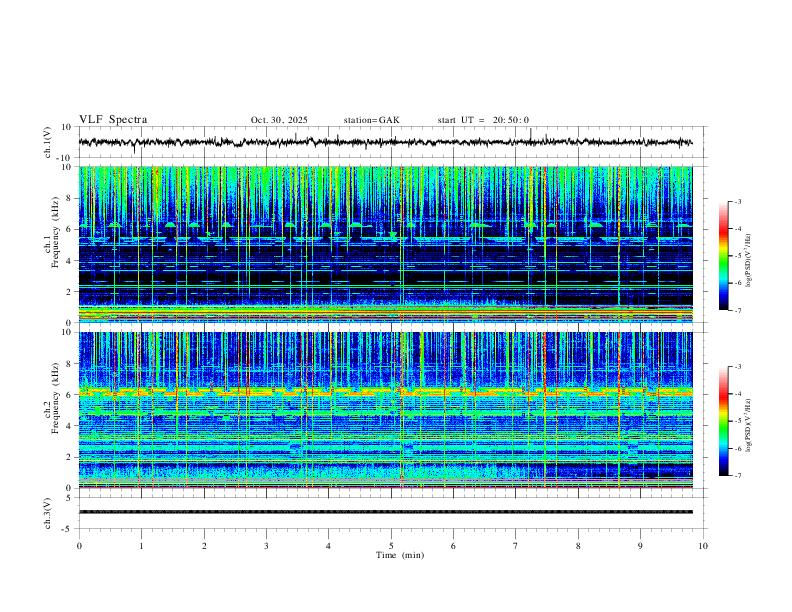The height and width of the screenshot is (612, 792).
Task: Click the 'VLF Spectra' title text
Action: tap(113, 120)
